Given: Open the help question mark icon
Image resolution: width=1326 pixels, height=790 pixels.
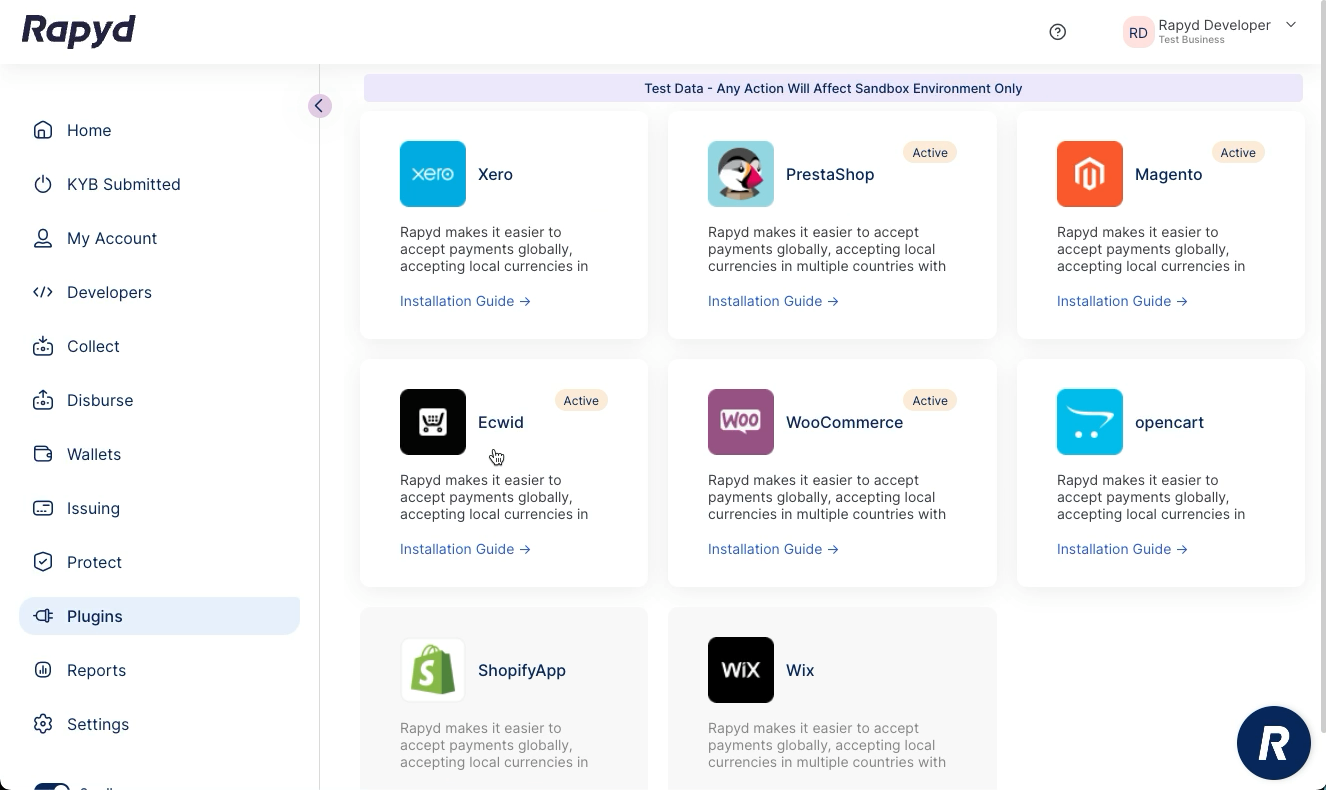Looking at the screenshot, I should (x=1058, y=32).
